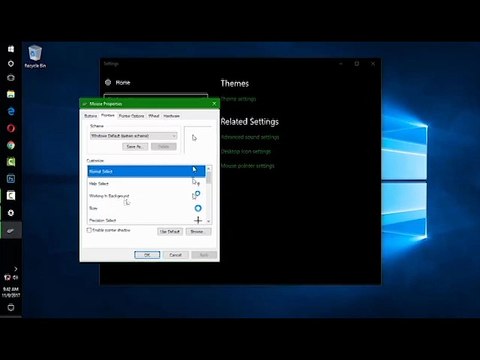Launch Opera browser from the taskbar

pyautogui.click(x=11, y=128)
